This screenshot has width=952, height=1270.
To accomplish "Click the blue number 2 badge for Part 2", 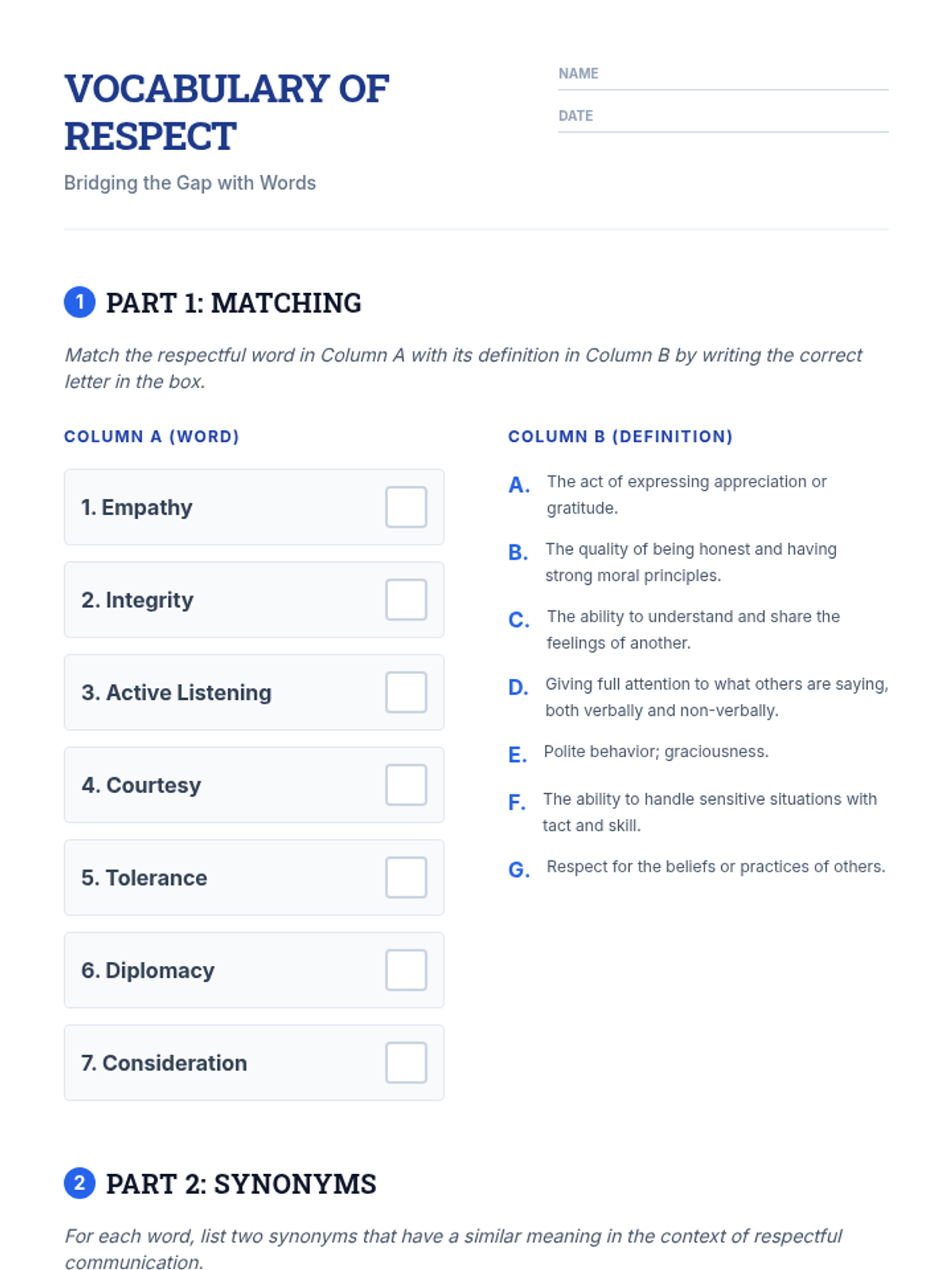I will pos(79,1183).
